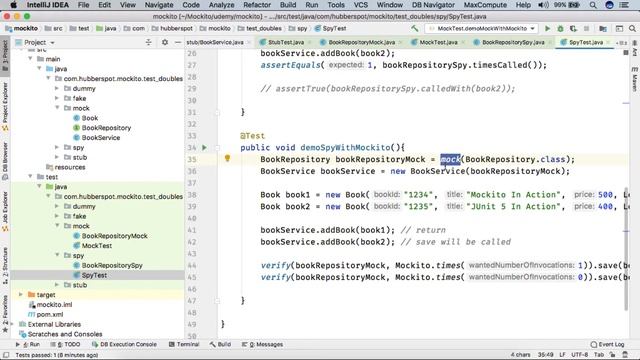Click the Build project hammer icon
This screenshot has width=640, height=360.
coord(415,29)
